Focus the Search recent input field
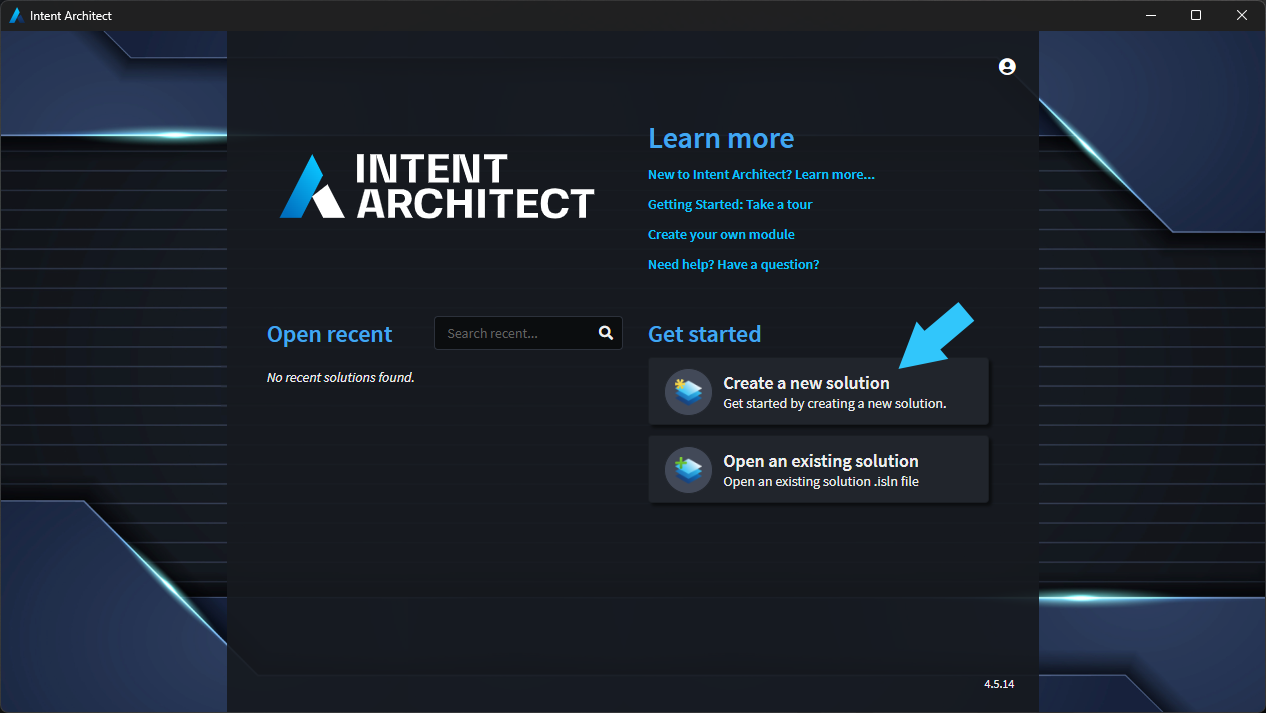 pos(528,333)
